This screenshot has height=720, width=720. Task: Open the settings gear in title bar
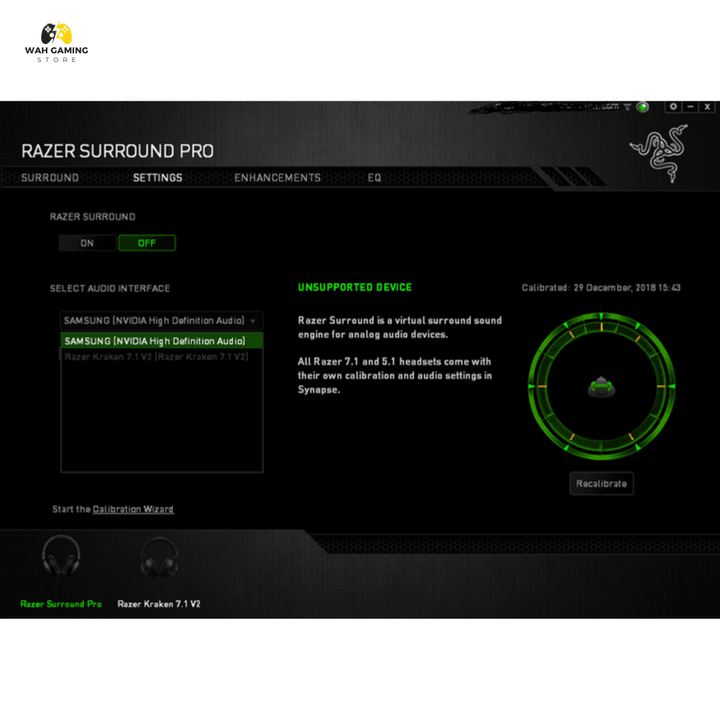pyautogui.click(x=673, y=107)
